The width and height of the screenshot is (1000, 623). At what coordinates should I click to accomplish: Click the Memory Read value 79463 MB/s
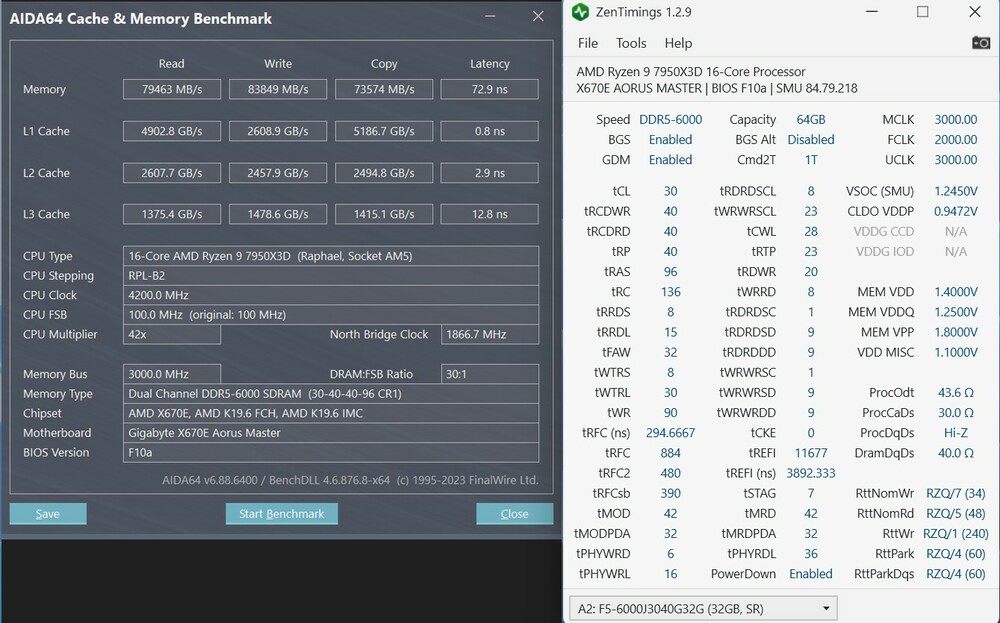tap(172, 89)
